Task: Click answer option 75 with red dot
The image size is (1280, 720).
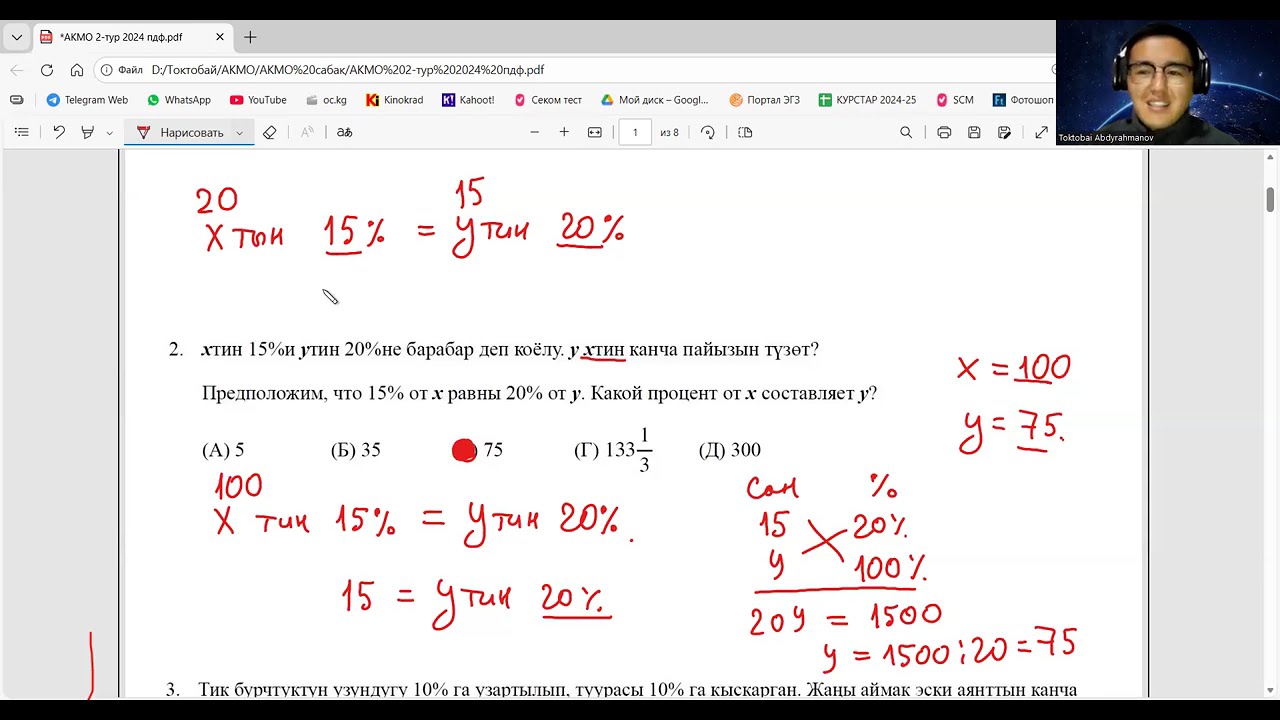Action: pyautogui.click(x=478, y=450)
